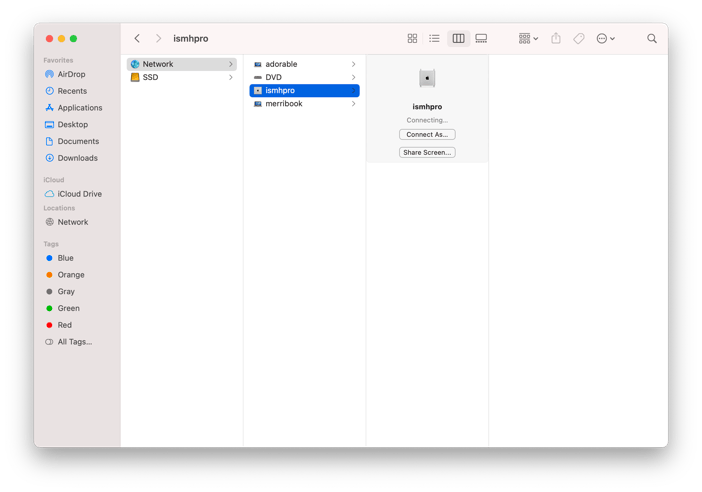Select the merribook computer
Image resolution: width=702 pixels, height=492 pixels.
304,104
